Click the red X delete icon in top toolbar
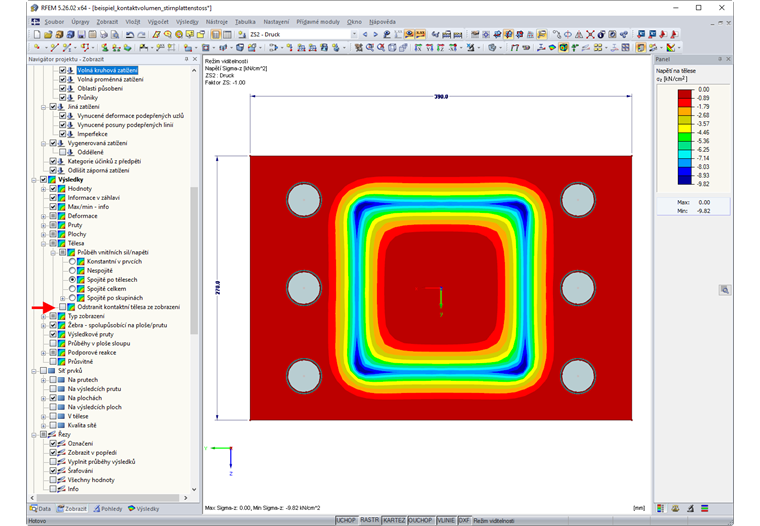 tap(590, 34)
